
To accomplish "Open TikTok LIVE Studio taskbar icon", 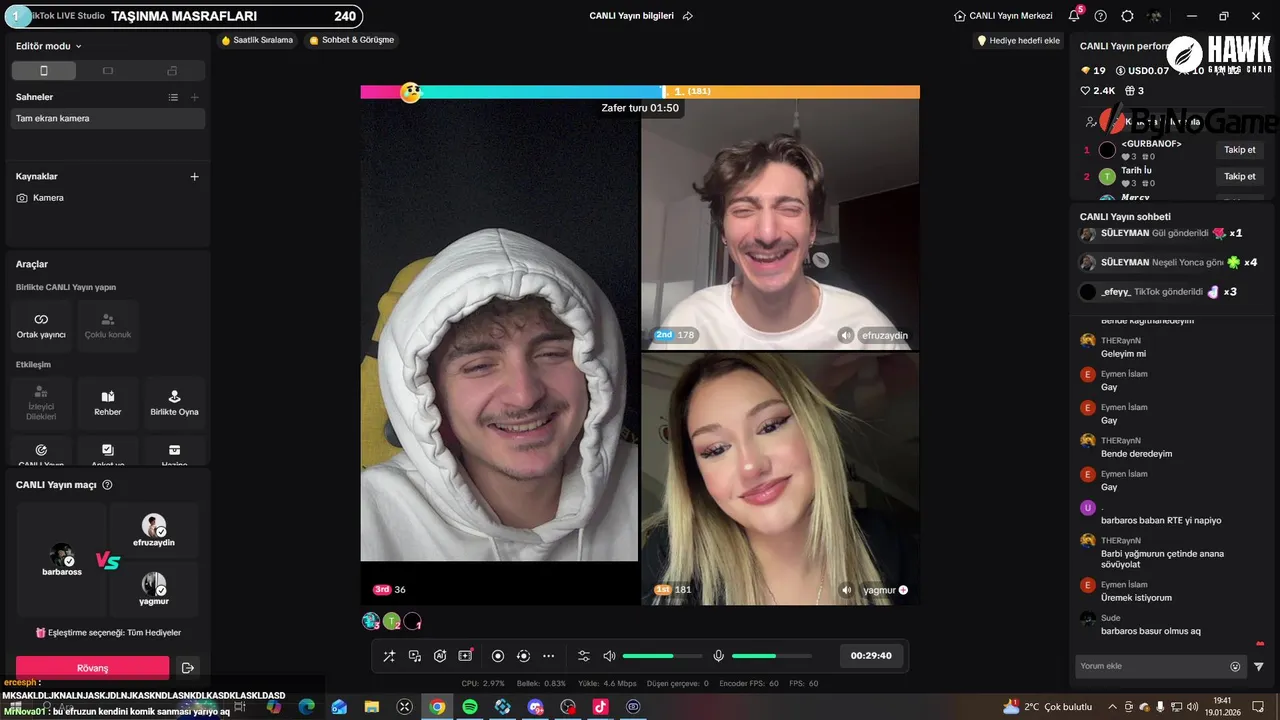I will pos(600,706).
